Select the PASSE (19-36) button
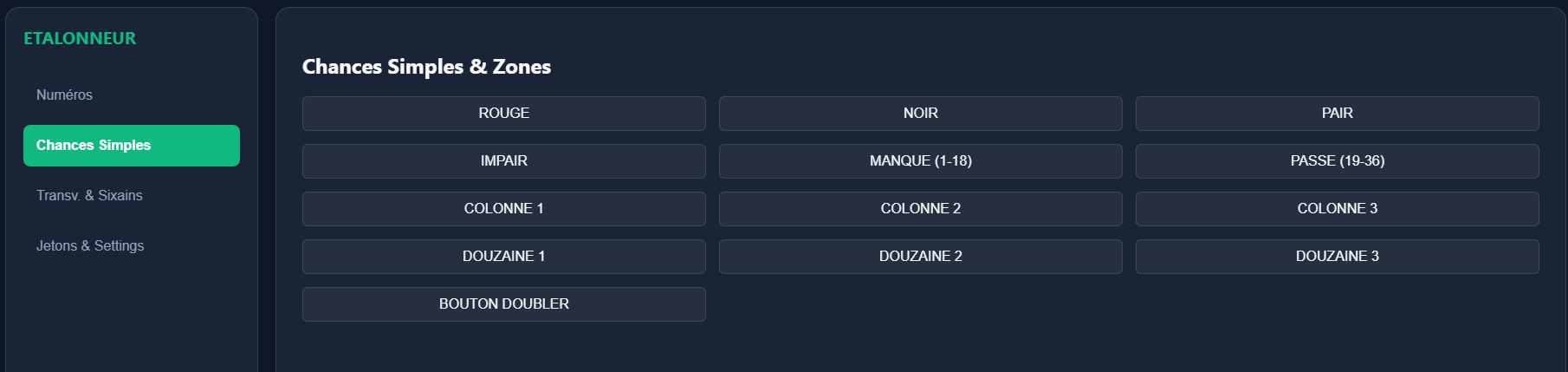 click(1337, 161)
